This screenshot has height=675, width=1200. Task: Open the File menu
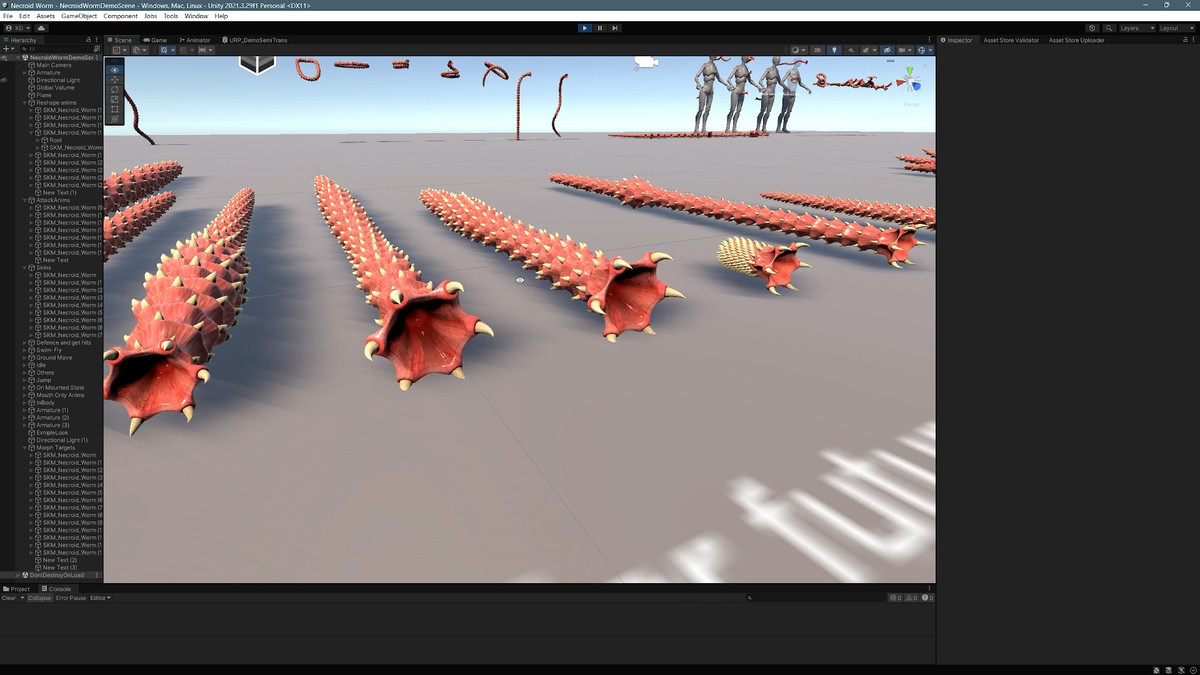pyautogui.click(x=8, y=16)
